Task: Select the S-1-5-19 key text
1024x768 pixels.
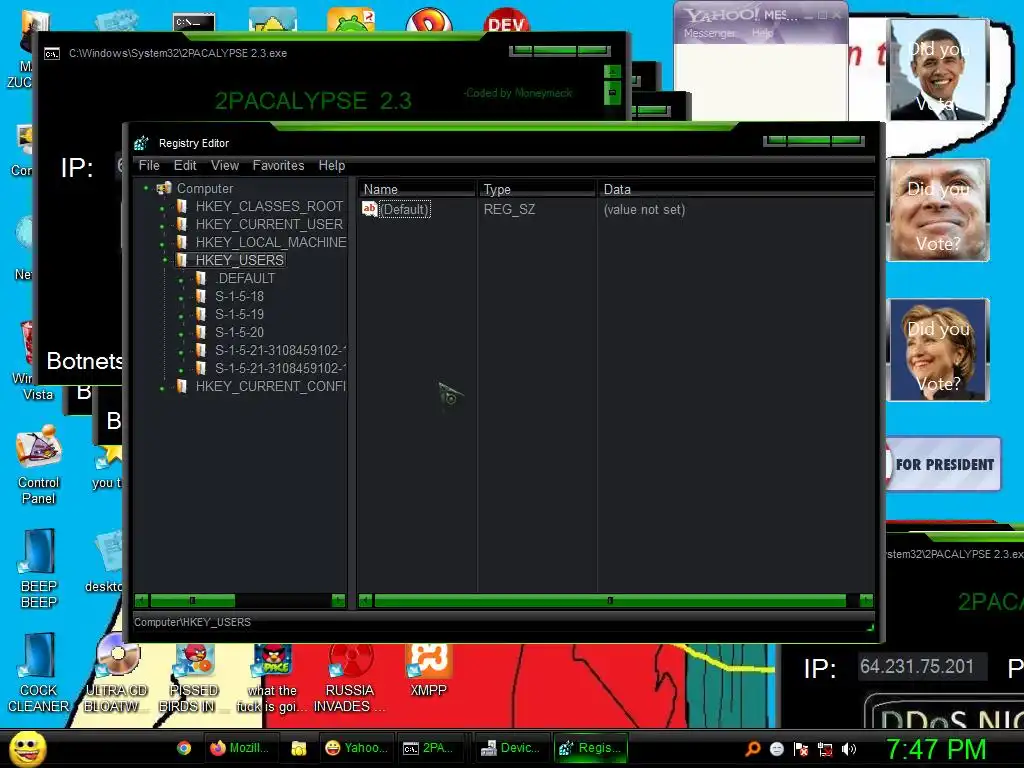Action: [240, 315]
